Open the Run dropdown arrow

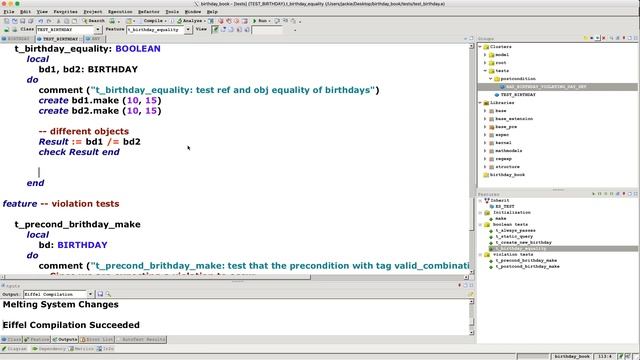269,21
